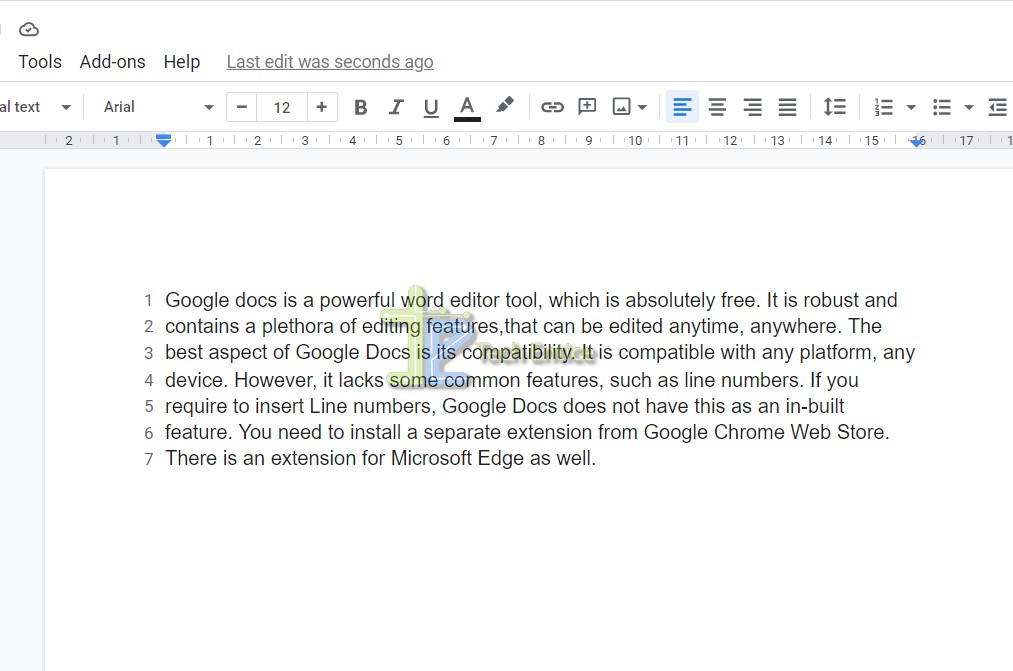The image size is (1013, 671).
Task: Open line spacing options
Action: (x=834, y=107)
